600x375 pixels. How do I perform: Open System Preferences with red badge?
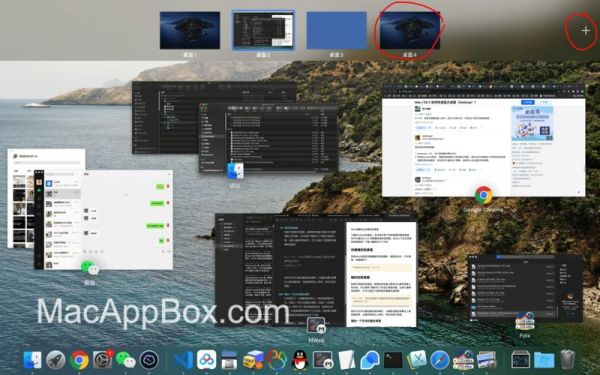click(103, 360)
